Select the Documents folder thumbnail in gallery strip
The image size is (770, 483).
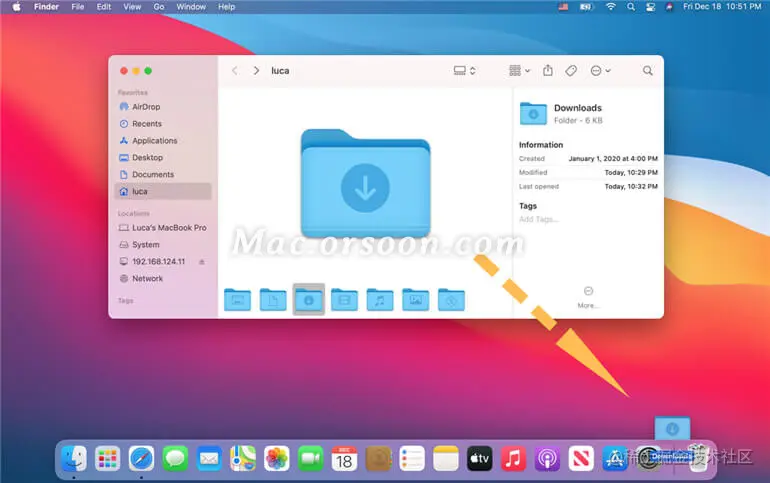[x=273, y=299]
